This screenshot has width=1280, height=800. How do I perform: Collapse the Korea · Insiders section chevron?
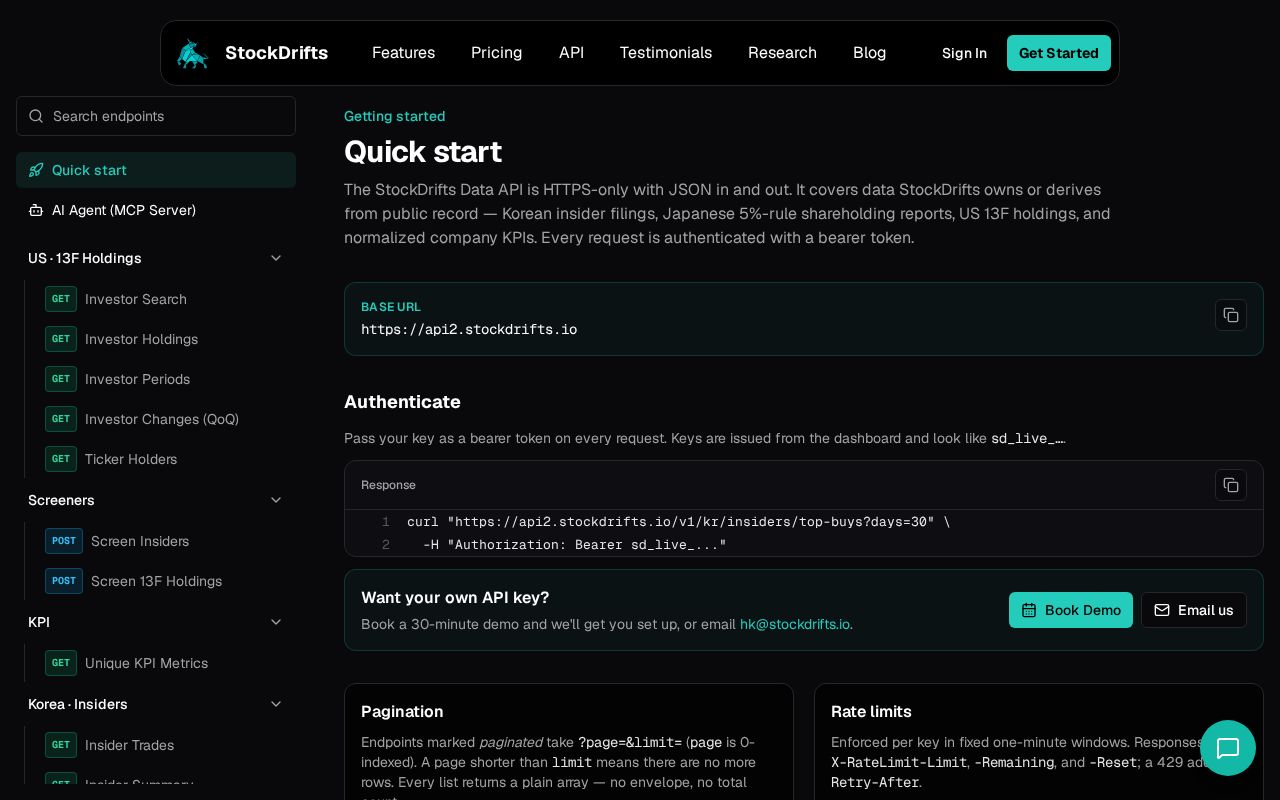(x=276, y=704)
